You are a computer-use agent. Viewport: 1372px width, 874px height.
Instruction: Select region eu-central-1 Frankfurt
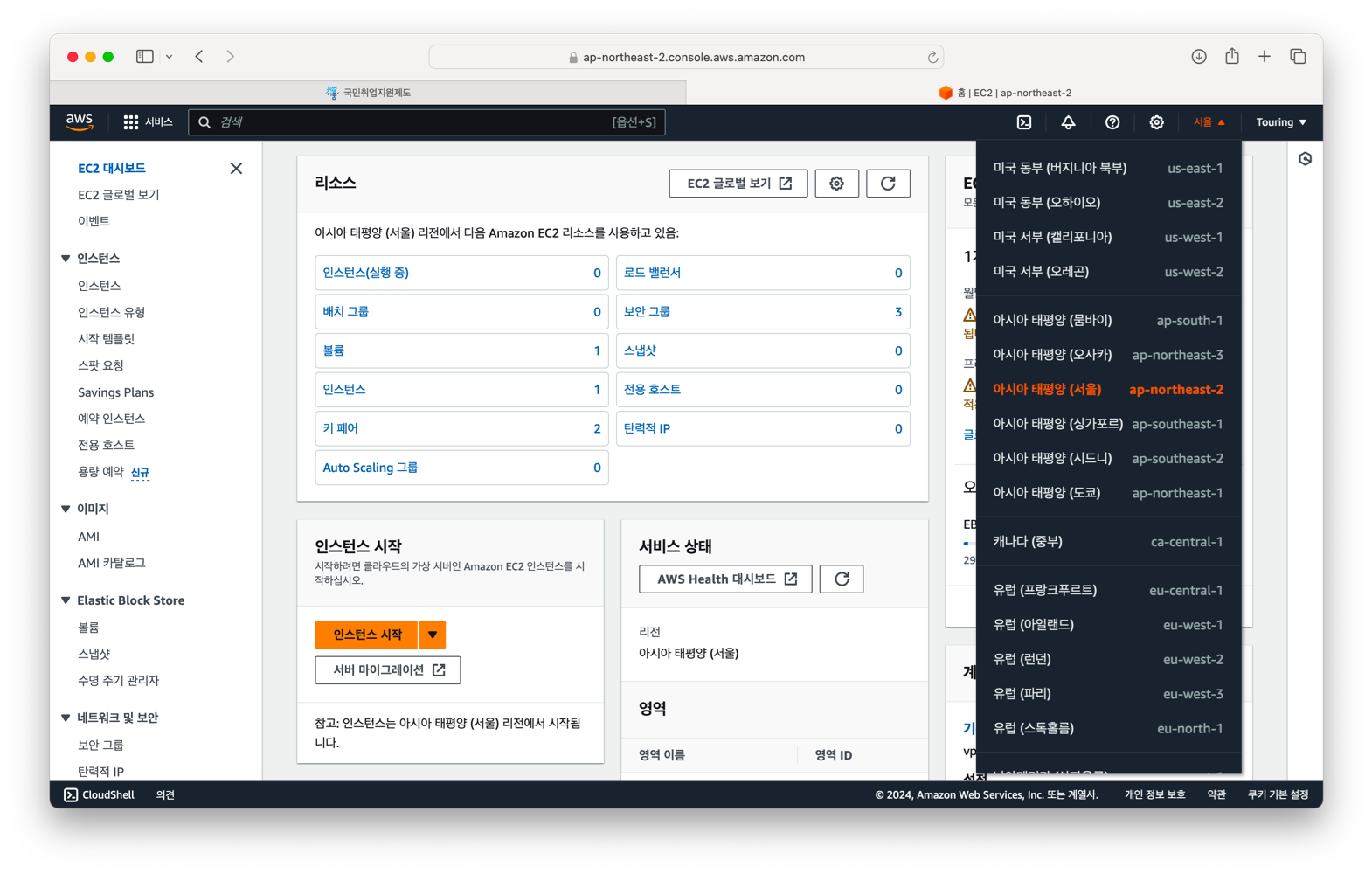[x=1108, y=590]
